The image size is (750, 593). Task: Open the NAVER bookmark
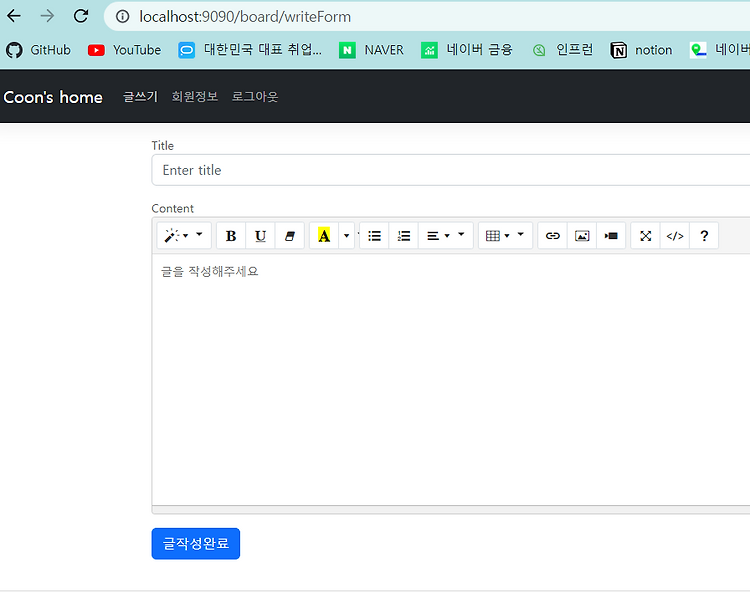click(371, 50)
